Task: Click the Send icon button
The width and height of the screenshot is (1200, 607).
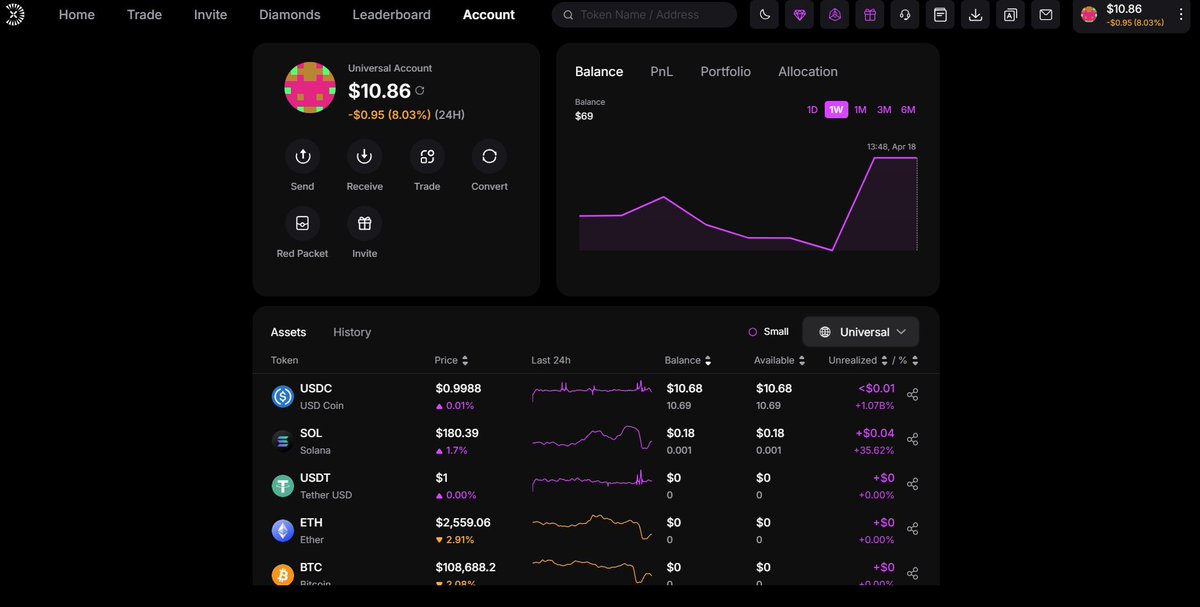Action: (302, 156)
